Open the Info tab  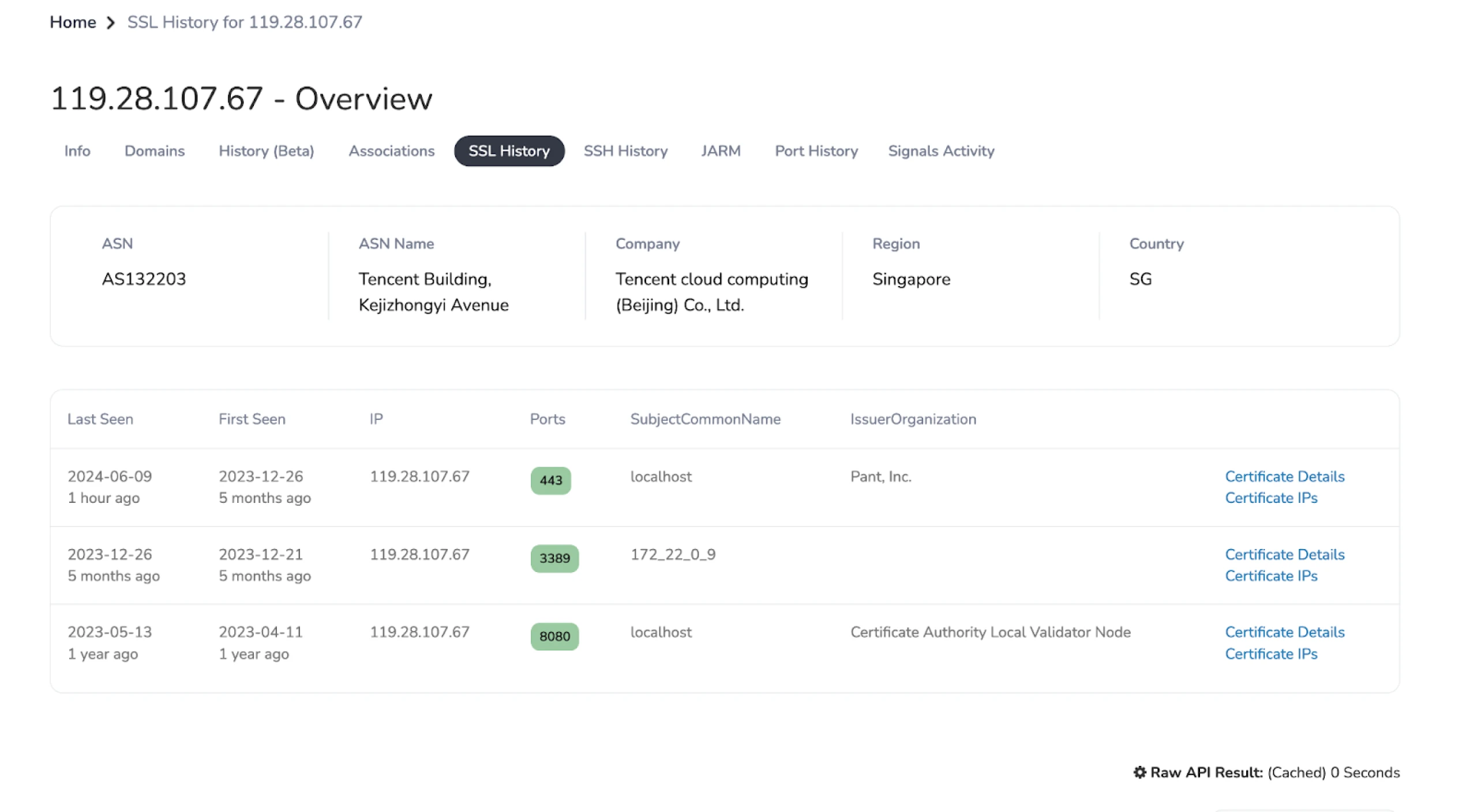[x=77, y=151]
